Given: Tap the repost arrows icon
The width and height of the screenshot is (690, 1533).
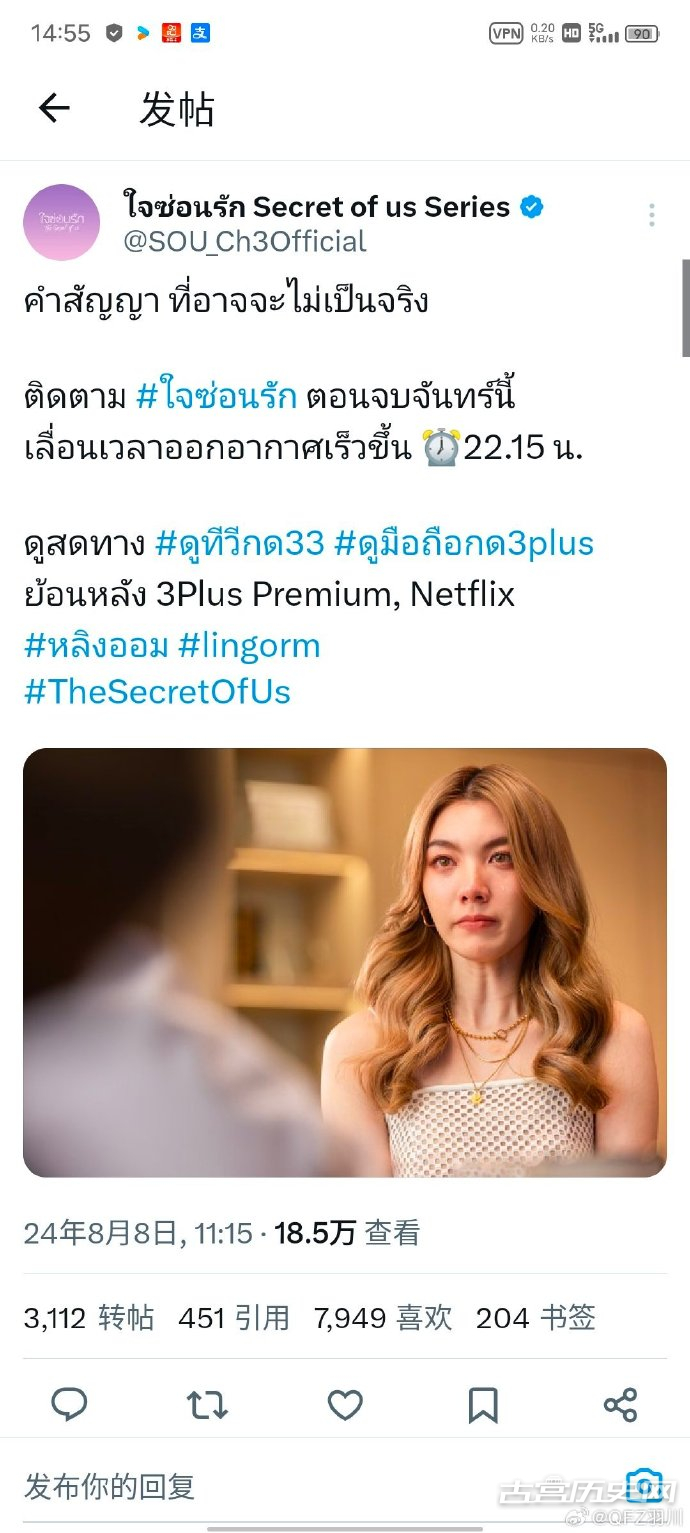Looking at the screenshot, I should (x=207, y=1405).
